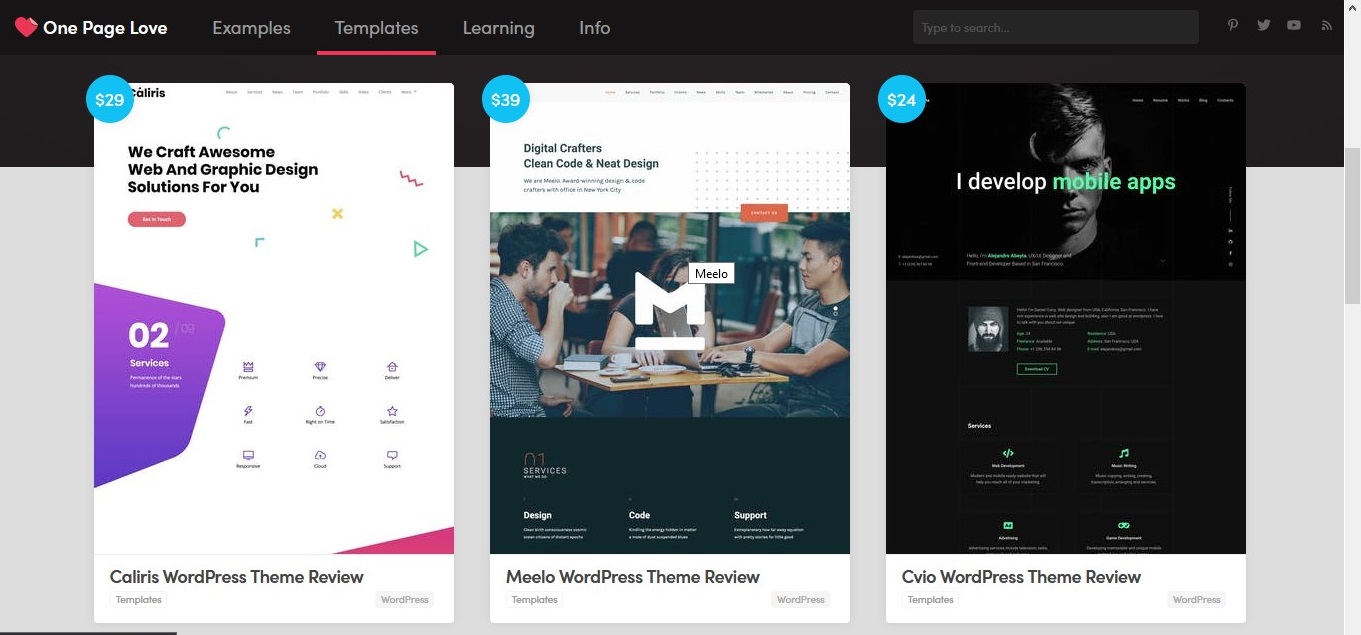The height and width of the screenshot is (635, 1361).
Task: Click the $29 price badge on Caliris
Action: tap(110, 99)
